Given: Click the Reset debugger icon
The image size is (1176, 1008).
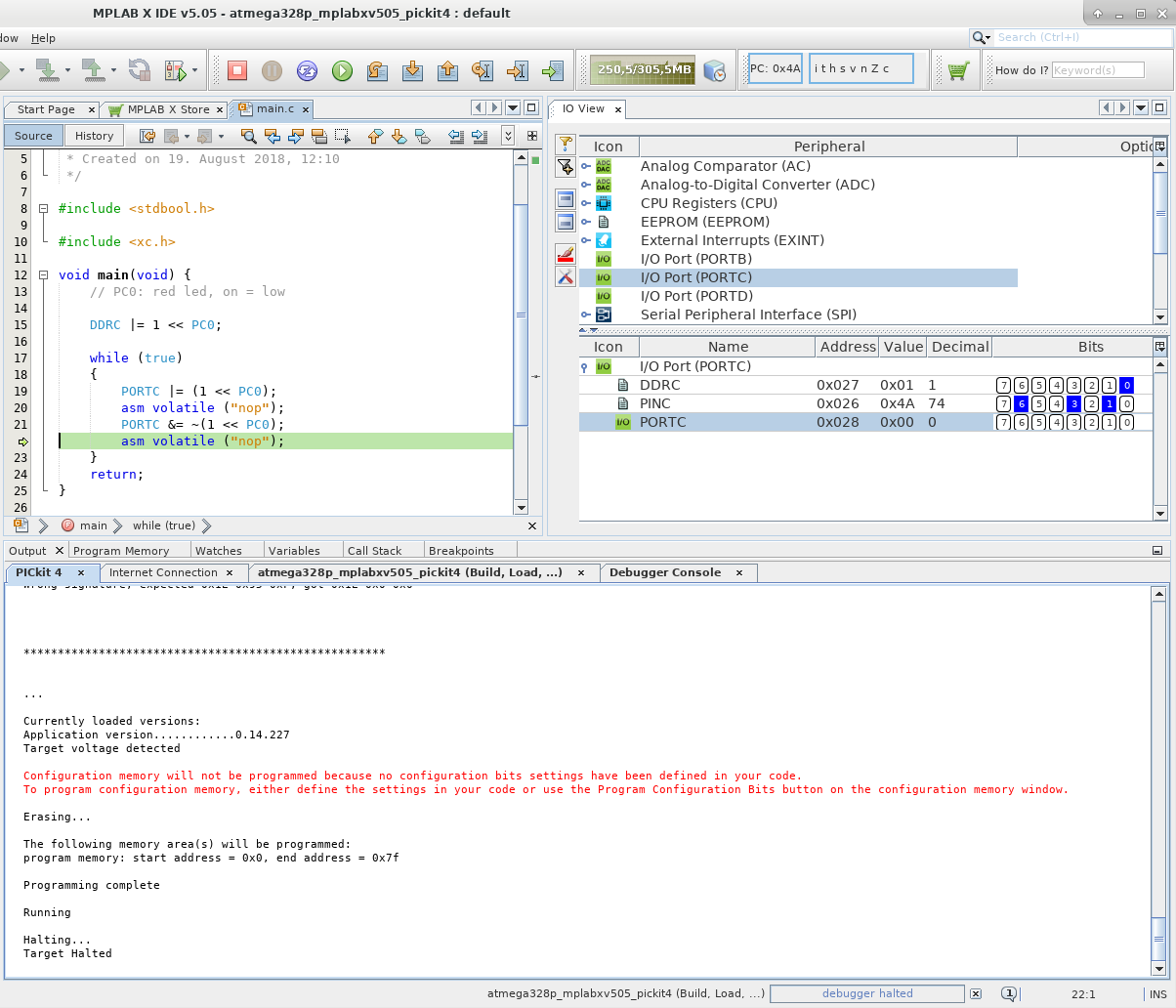Looking at the screenshot, I should point(307,70).
